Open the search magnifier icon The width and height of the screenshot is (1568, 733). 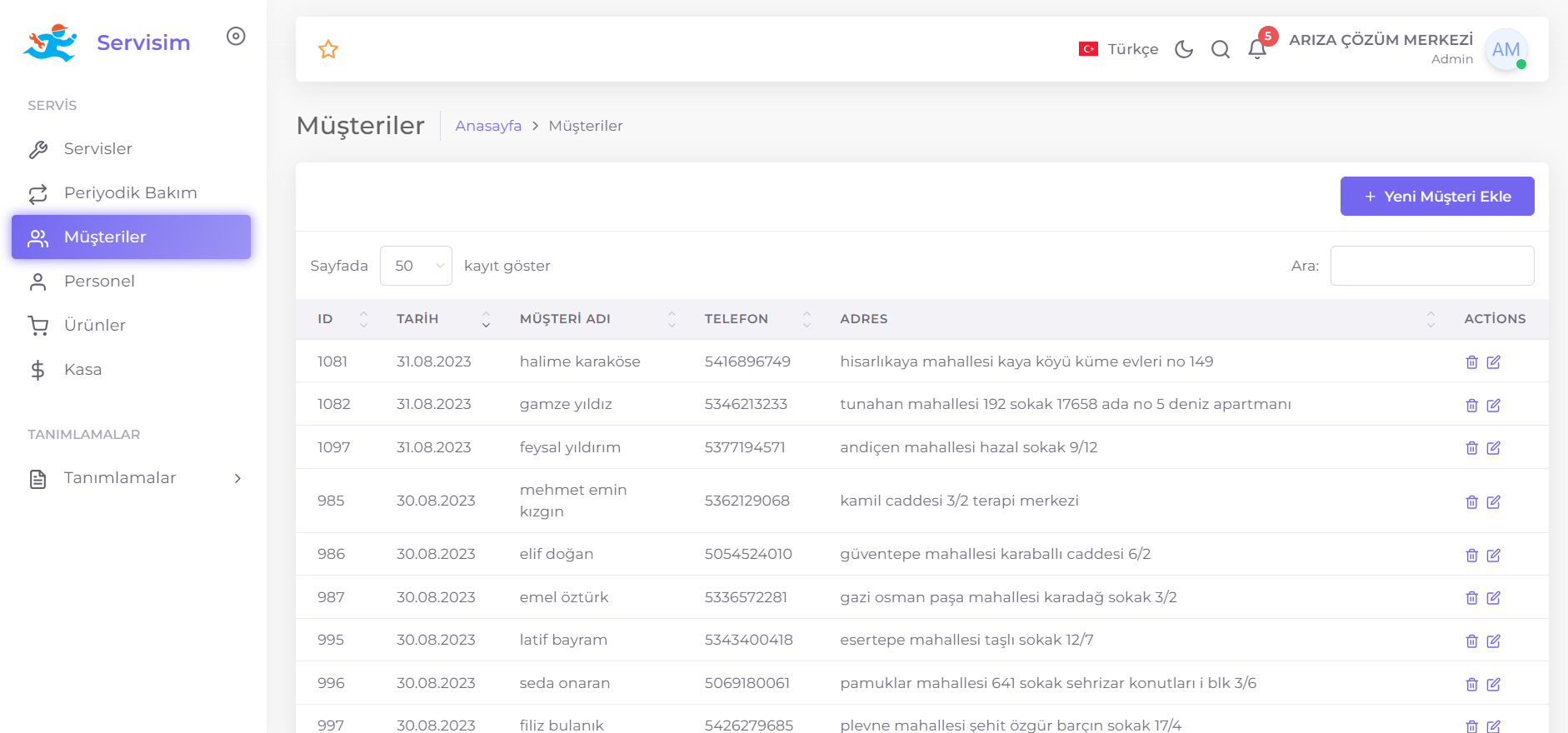coord(1221,49)
